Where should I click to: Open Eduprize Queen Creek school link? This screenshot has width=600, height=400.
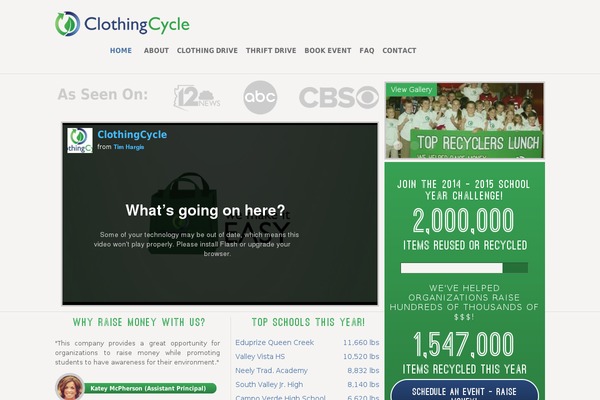pos(274,343)
